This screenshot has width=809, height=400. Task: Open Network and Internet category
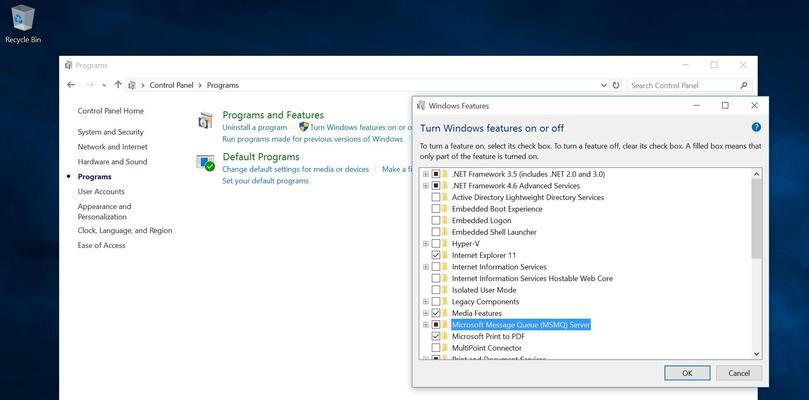tap(112, 147)
